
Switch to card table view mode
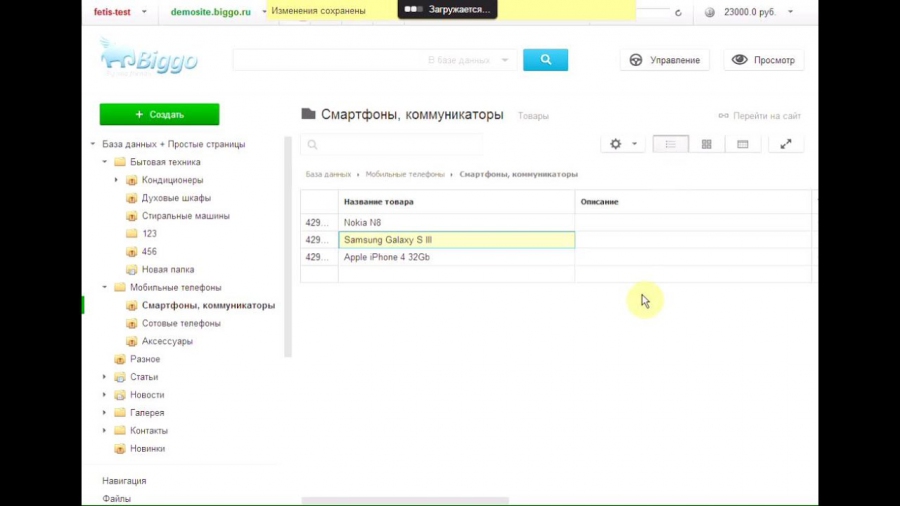[x=743, y=144]
